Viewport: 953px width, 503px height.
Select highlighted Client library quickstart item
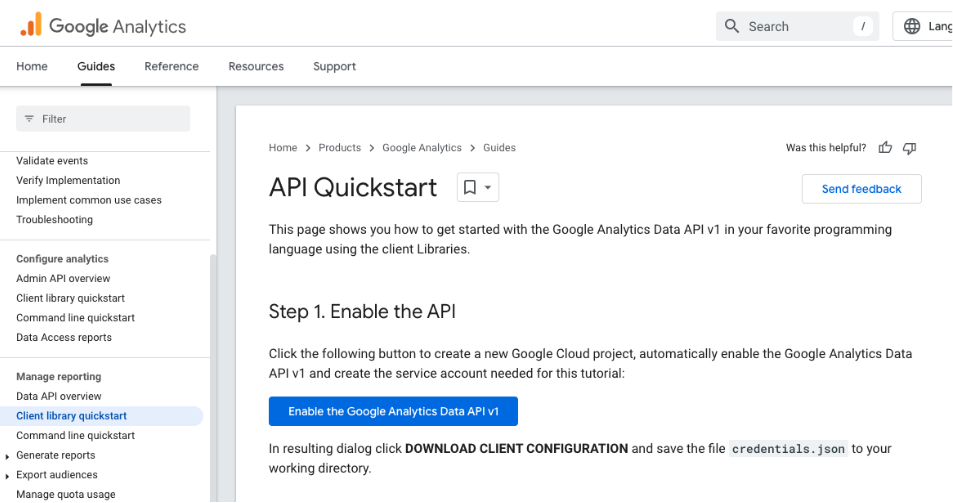tap(101, 416)
